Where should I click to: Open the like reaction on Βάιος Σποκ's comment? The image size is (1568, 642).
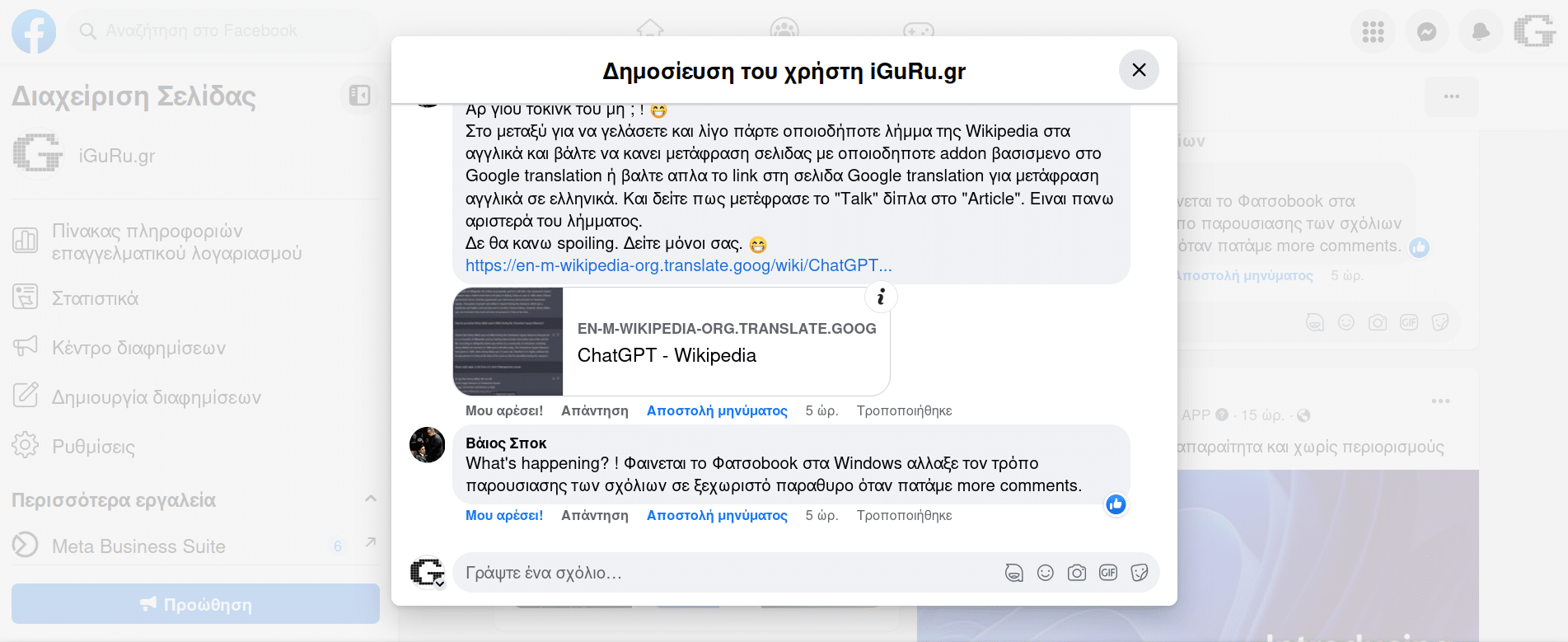point(1116,504)
